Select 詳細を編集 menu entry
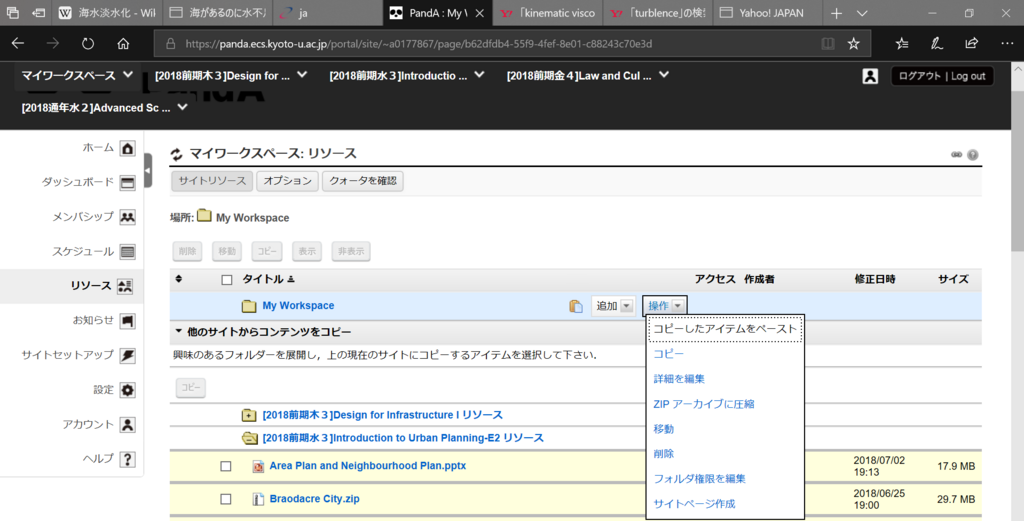The image size is (1024, 521). coord(679,379)
